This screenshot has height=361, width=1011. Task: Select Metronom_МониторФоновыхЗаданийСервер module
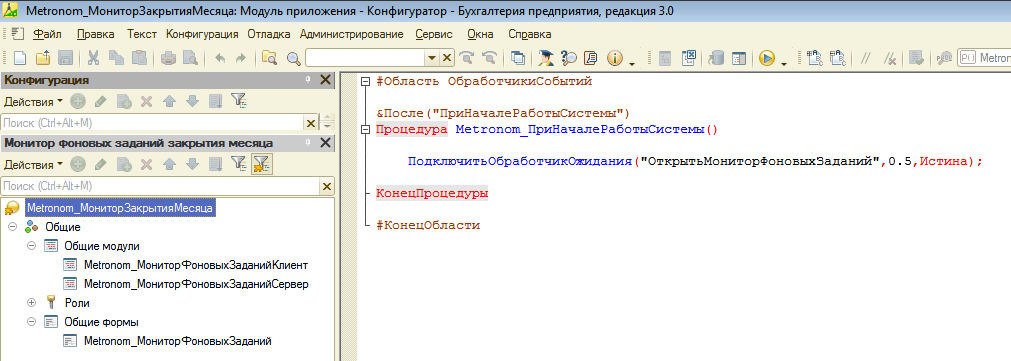pos(197,284)
